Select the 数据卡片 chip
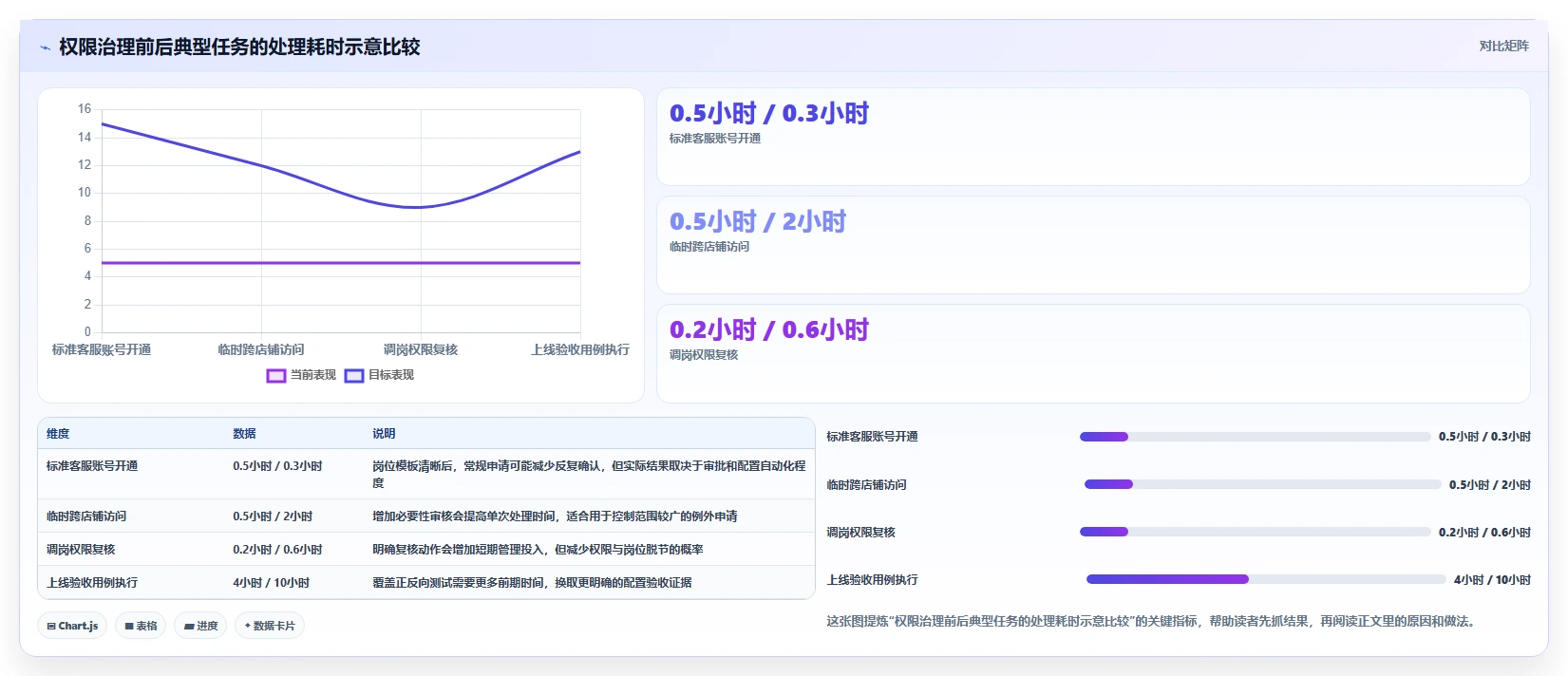 pos(270,626)
